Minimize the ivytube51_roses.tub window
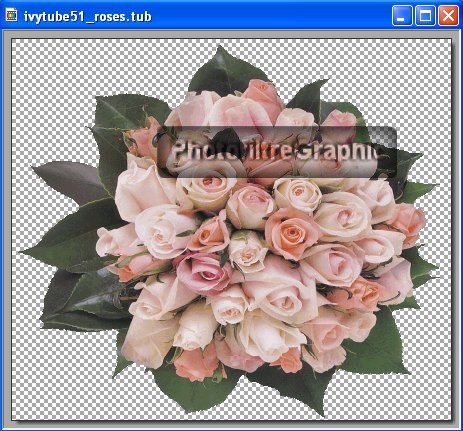 pos(402,15)
